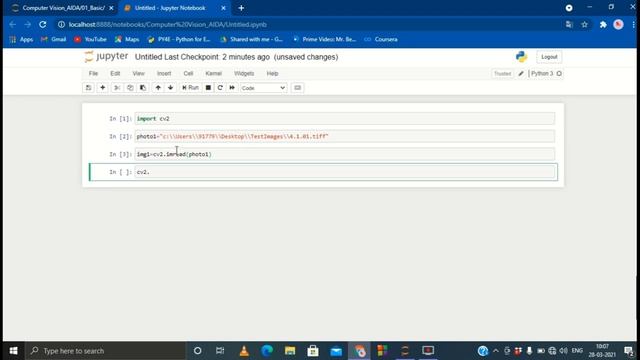
Task: Click the Jupyter logo
Action: [106, 56]
